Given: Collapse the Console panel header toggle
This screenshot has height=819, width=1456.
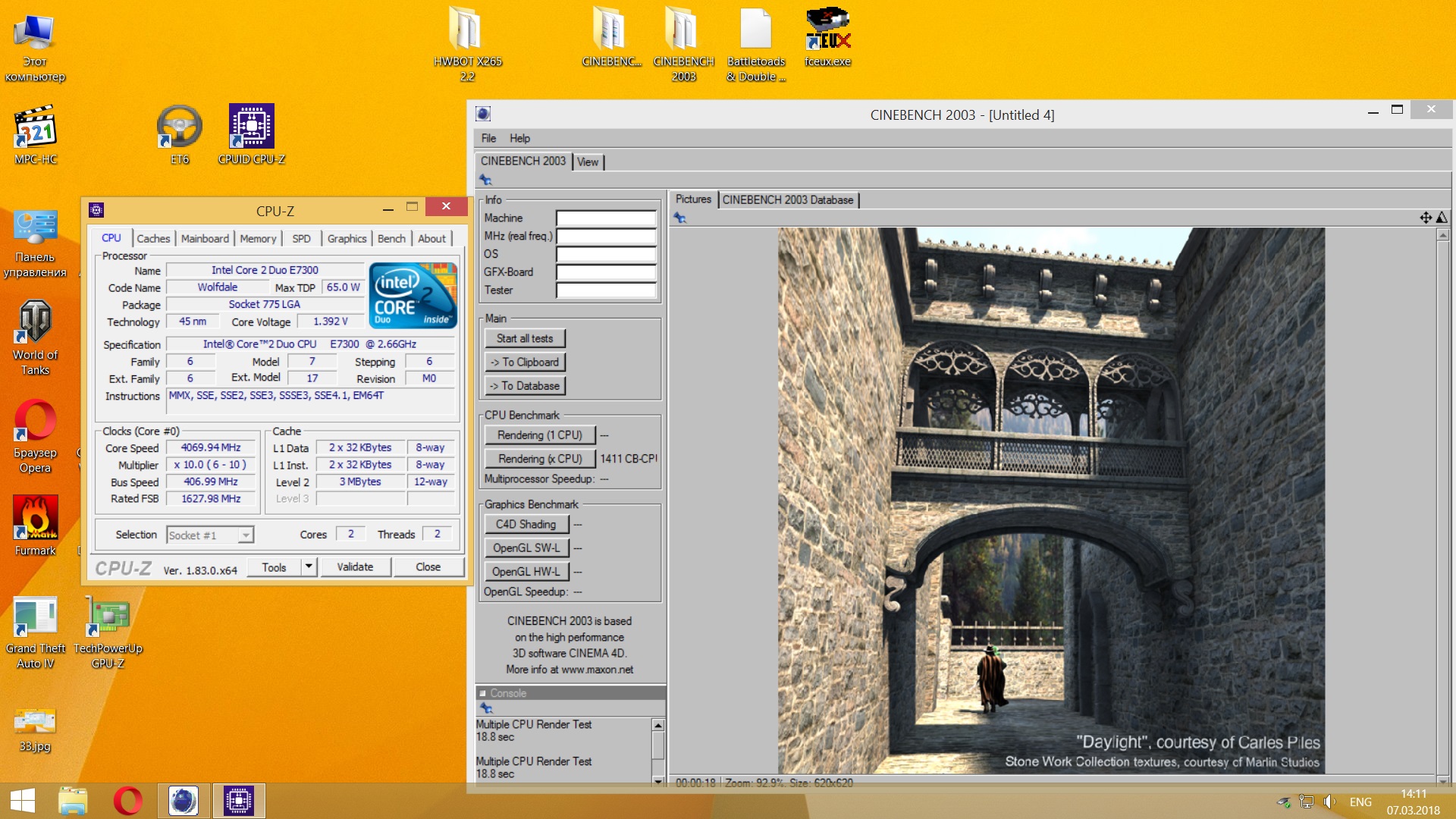Looking at the screenshot, I should coord(482,693).
